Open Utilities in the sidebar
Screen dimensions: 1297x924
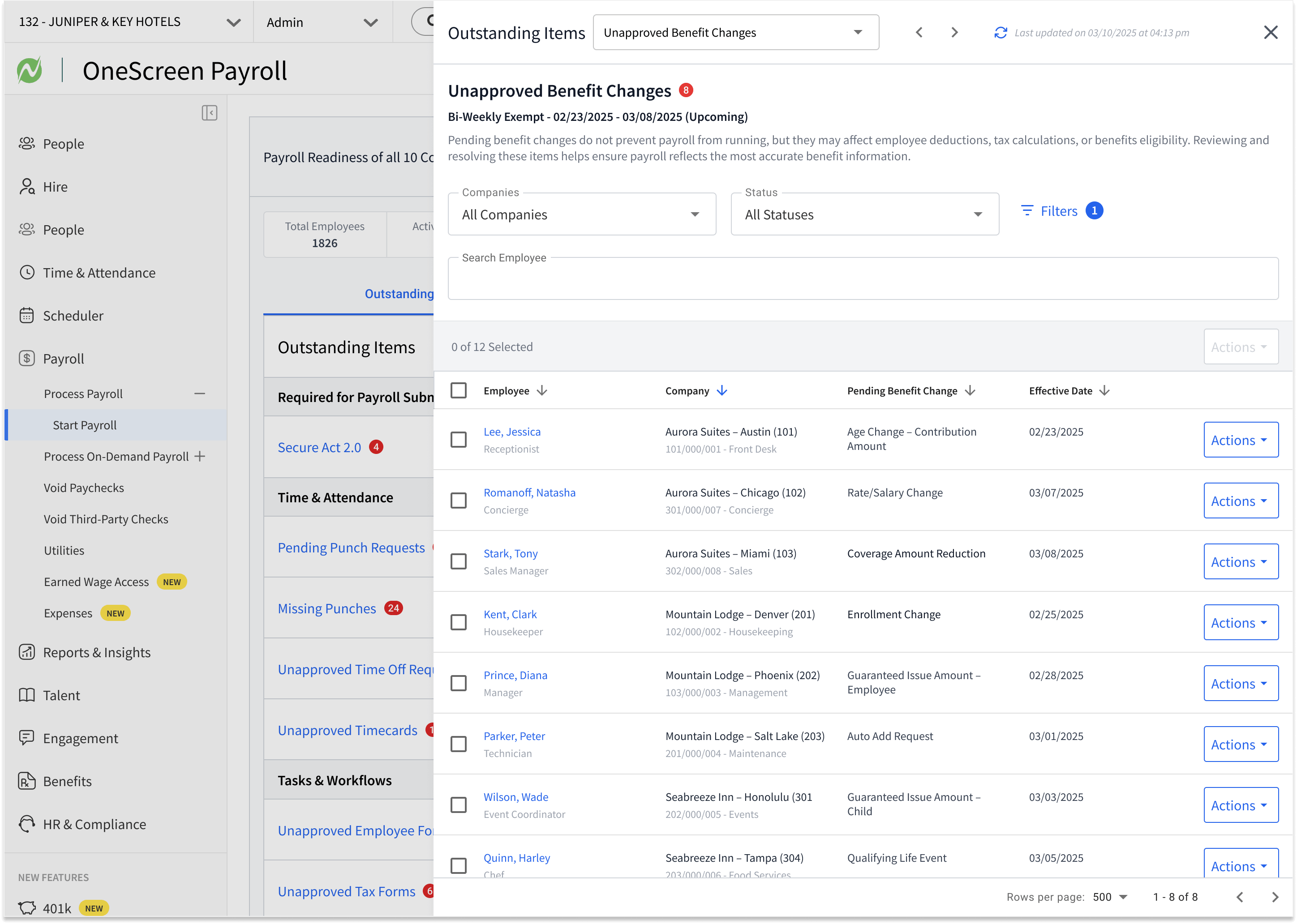coord(64,550)
